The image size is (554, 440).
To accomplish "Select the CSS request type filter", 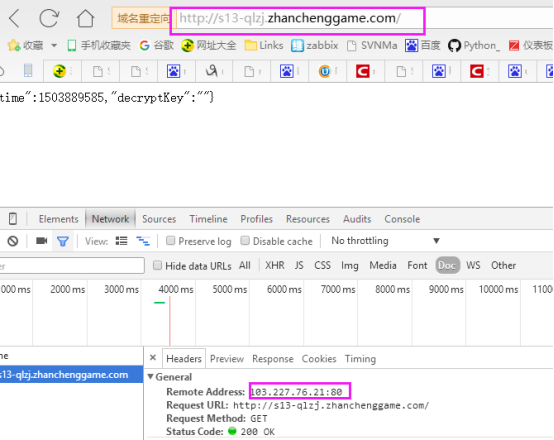I will coord(322,265).
